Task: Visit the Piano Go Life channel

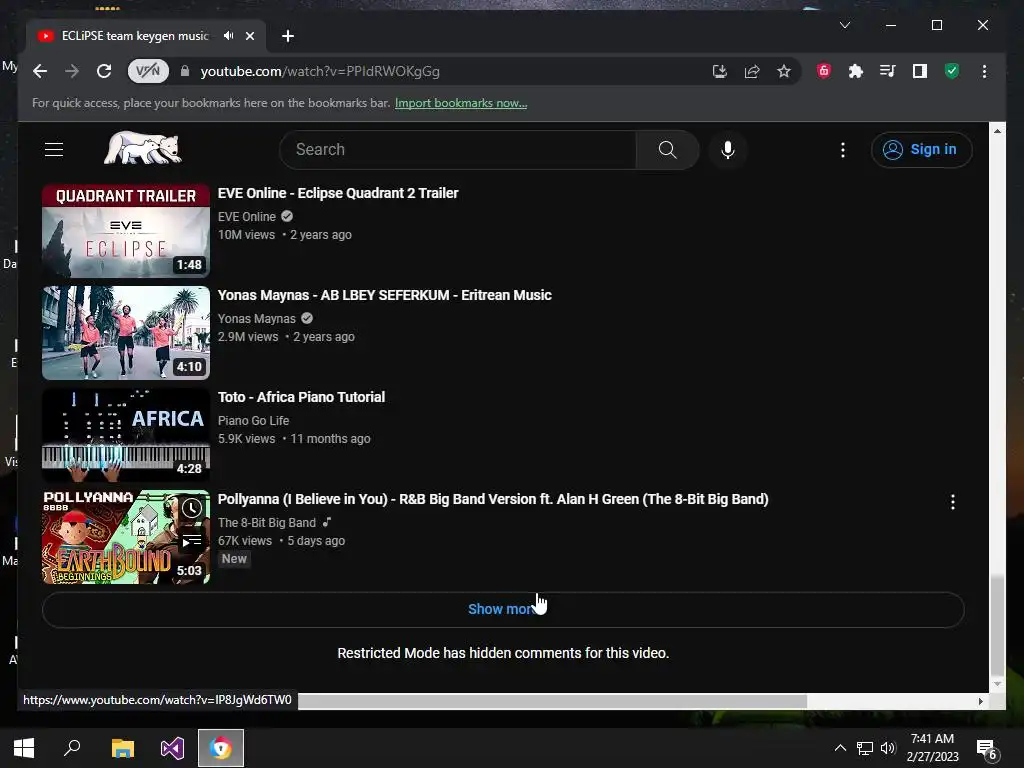Action: [x=253, y=421]
